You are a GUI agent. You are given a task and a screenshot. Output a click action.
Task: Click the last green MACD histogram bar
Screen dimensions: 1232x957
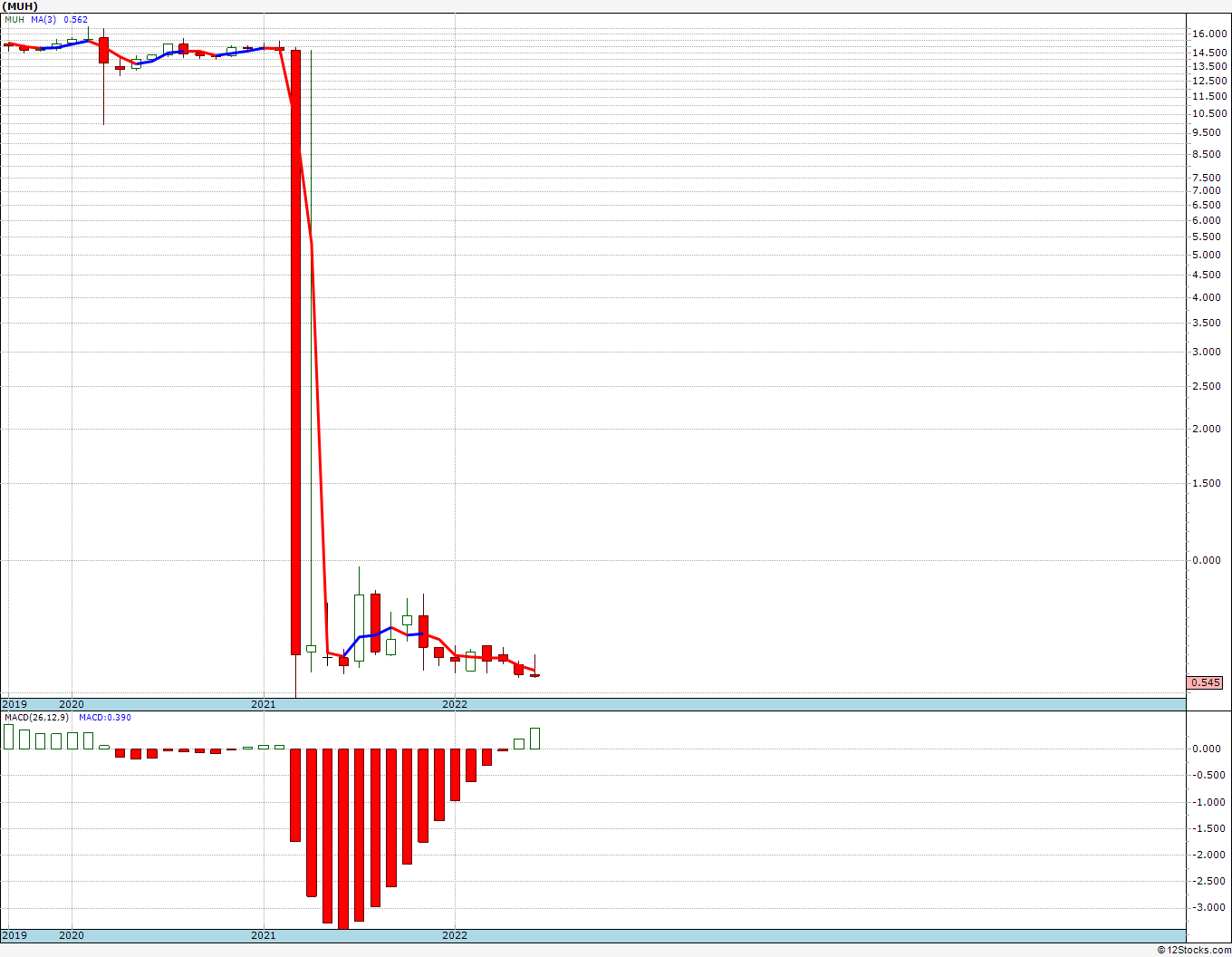click(x=535, y=738)
